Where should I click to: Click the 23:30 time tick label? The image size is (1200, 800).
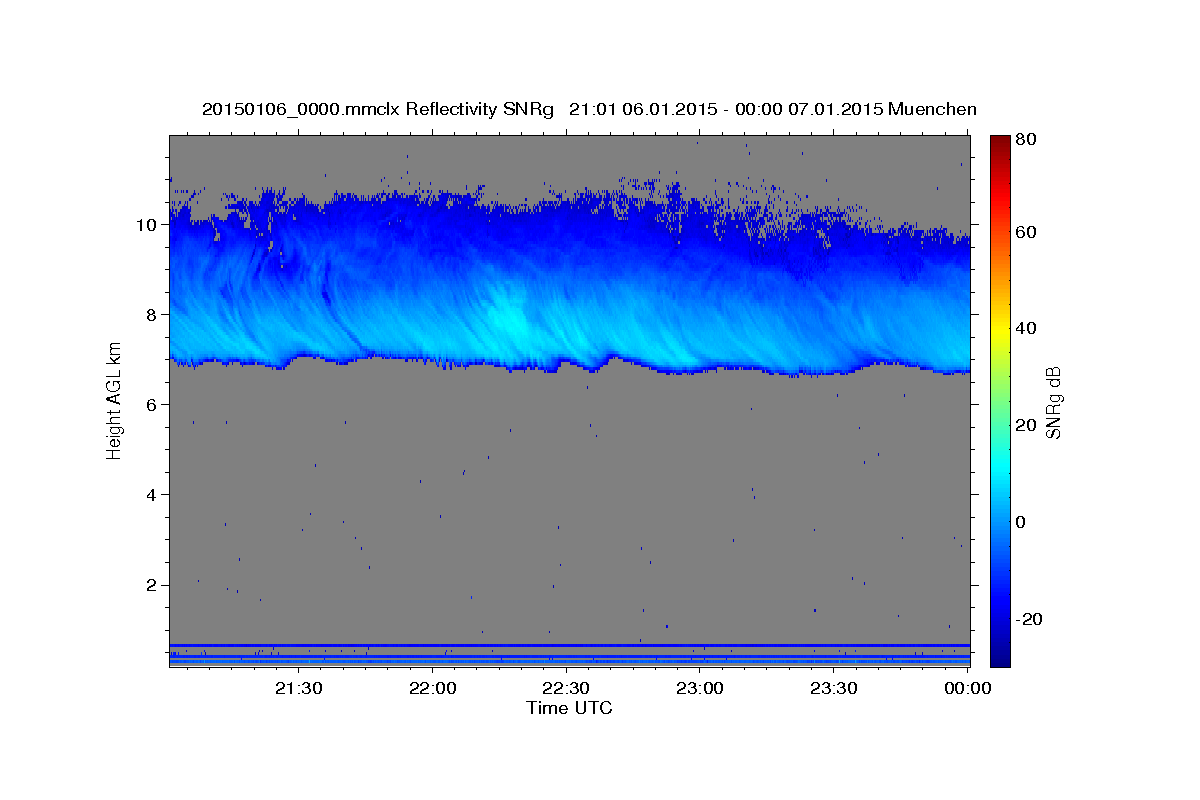(833, 688)
